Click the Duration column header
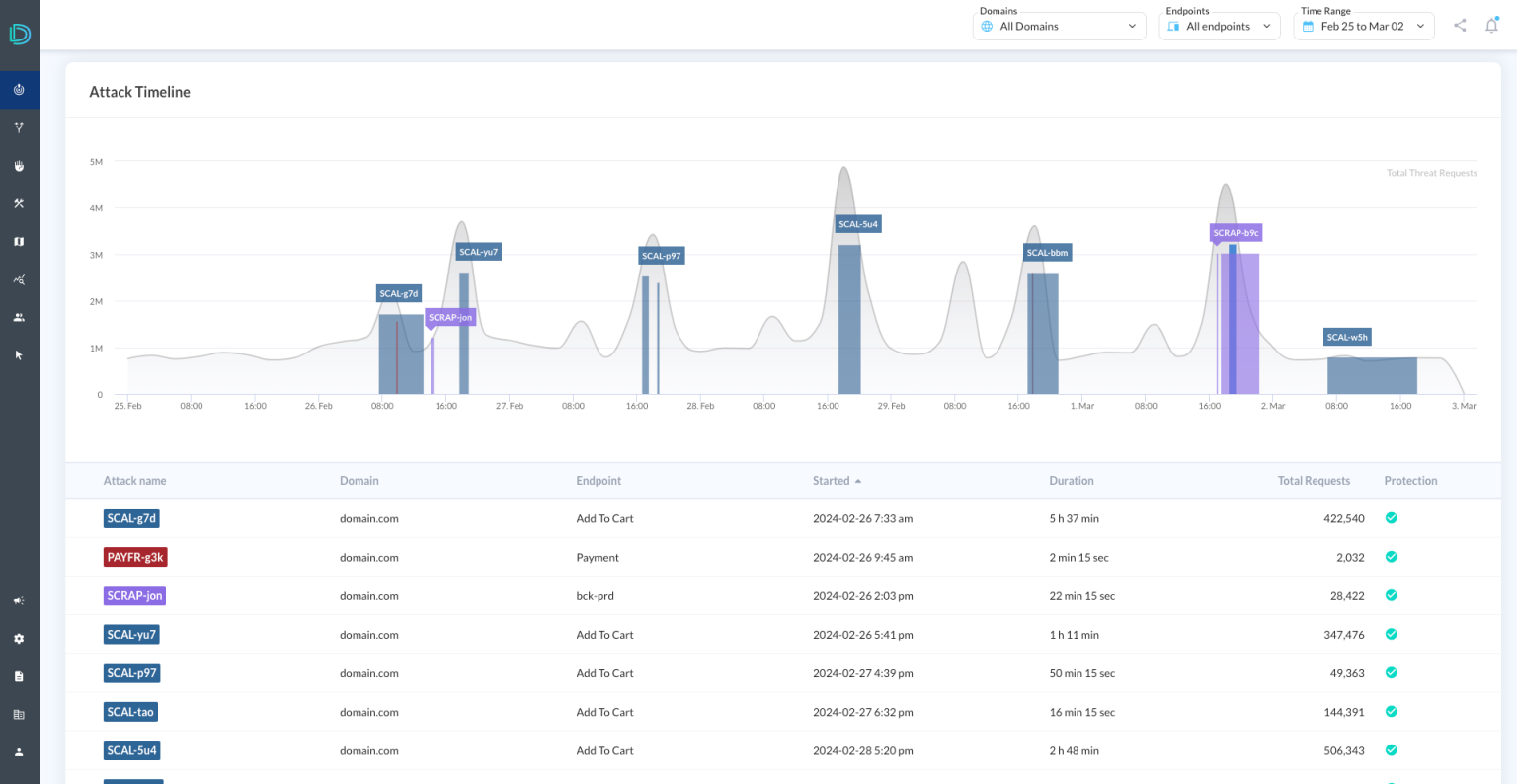The image size is (1517, 784). pos(1071,480)
